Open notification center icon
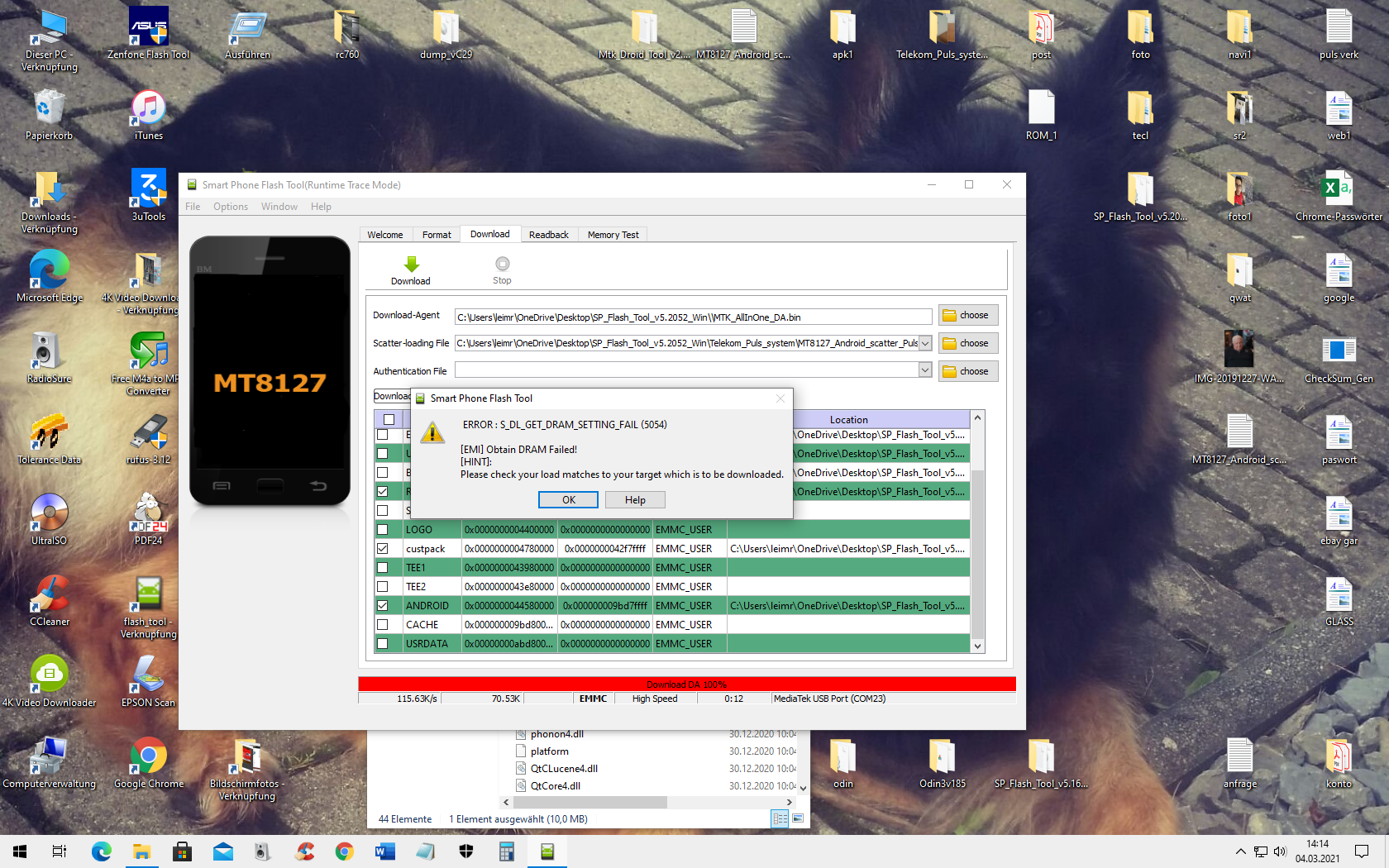Screen dimensions: 1389x868 click(x=1362, y=851)
